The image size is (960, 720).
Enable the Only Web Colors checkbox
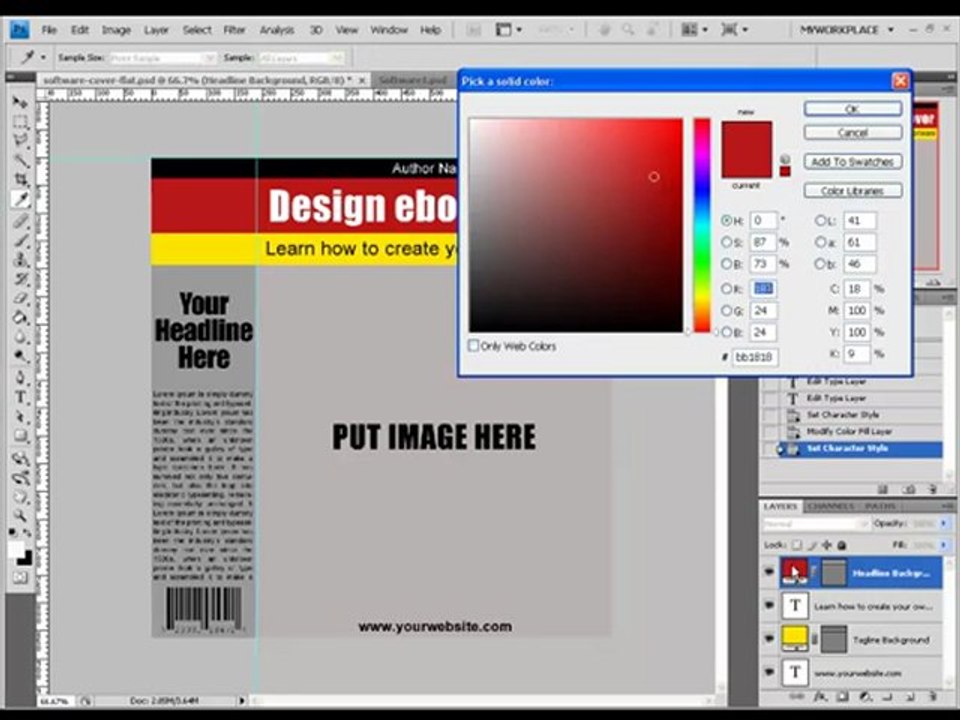(473, 346)
